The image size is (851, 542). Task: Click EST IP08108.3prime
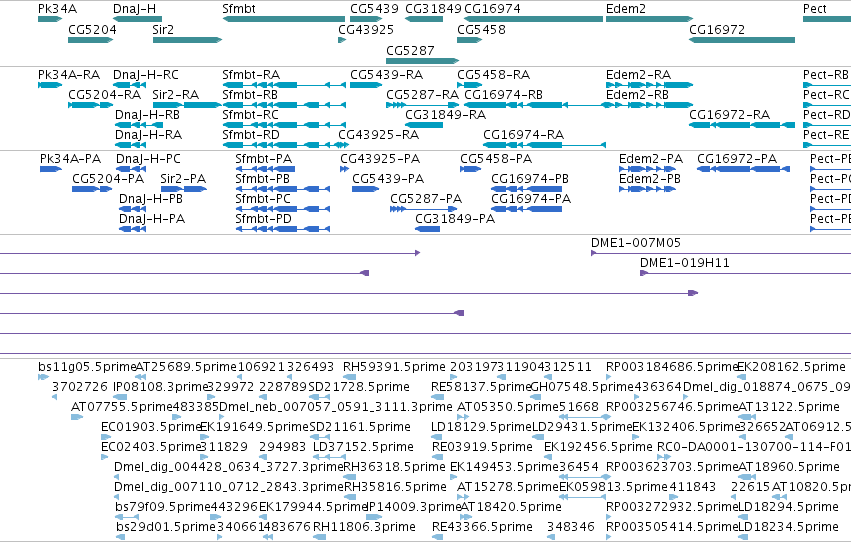coord(119,397)
